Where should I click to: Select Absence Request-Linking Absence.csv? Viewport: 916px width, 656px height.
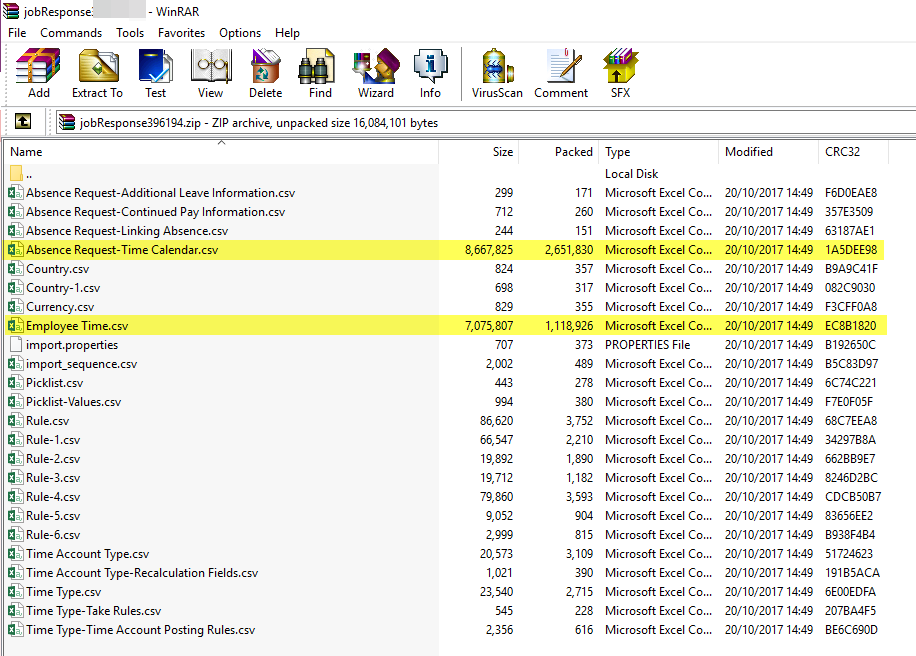pyautogui.click(x=127, y=231)
